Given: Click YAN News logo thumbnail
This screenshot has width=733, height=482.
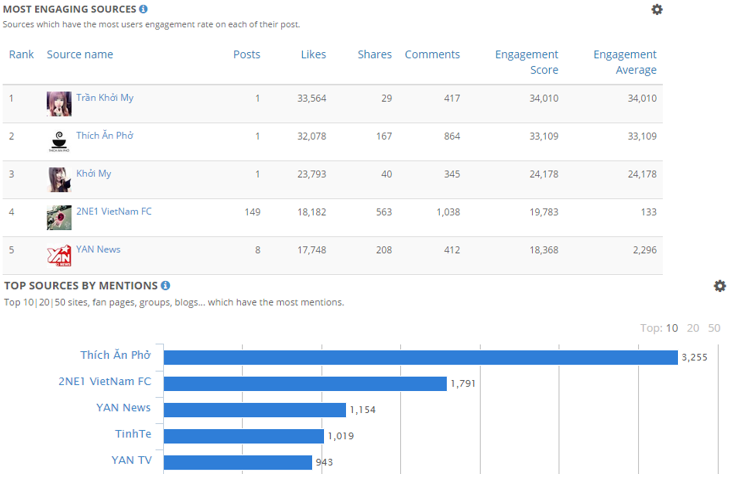Looking at the screenshot, I should (x=59, y=255).
